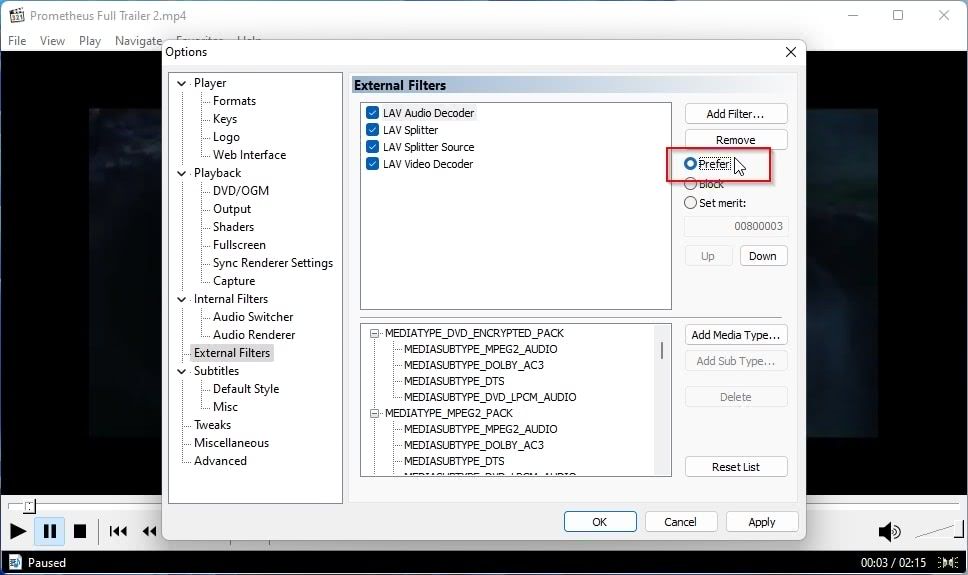Select the Prefer radio button

click(x=690, y=164)
